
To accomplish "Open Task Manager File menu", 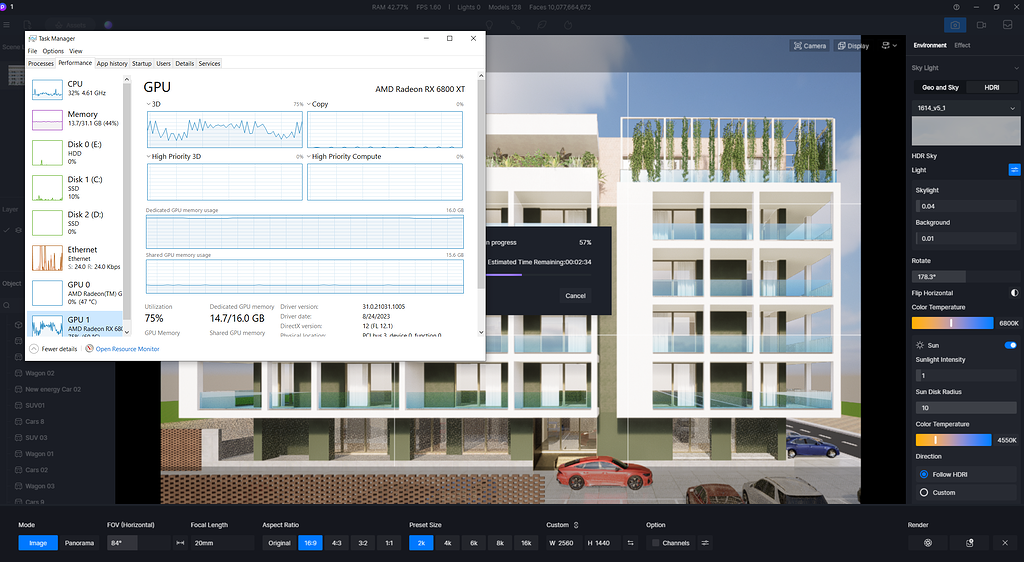I will point(33,51).
